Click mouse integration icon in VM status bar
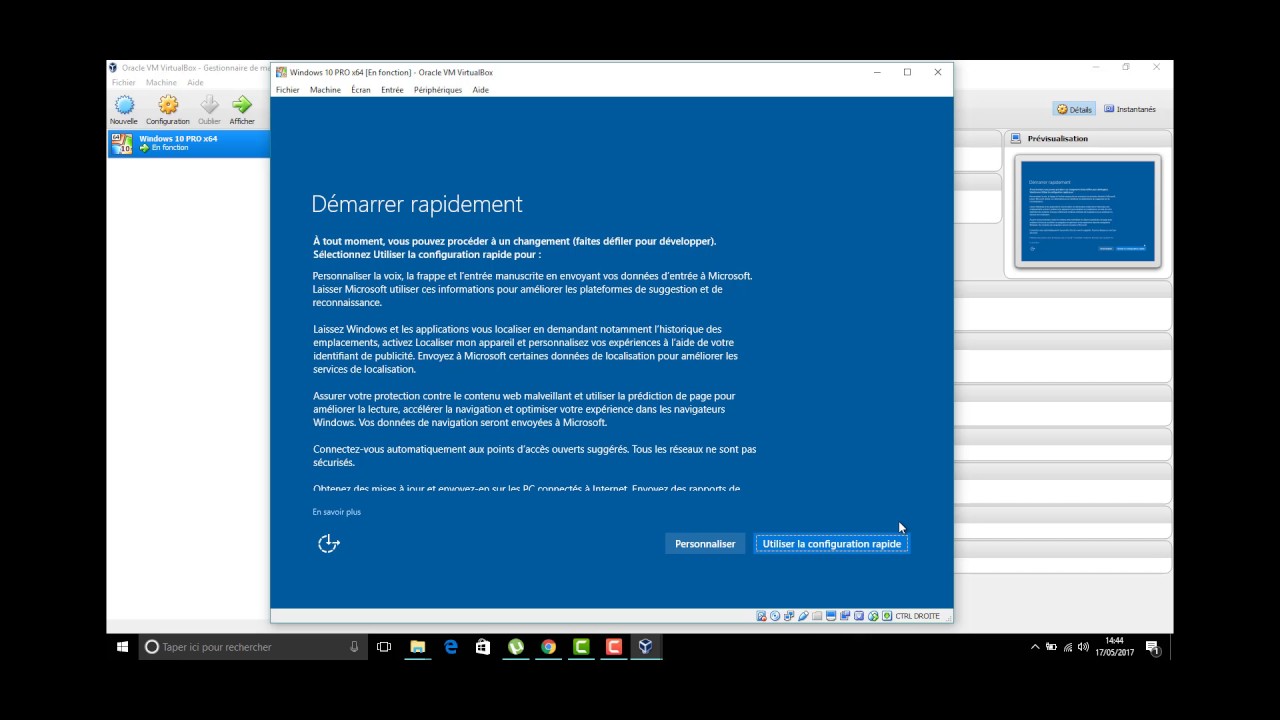Image resolution: width=1280 pixels, height=720 pixels. point(873,616)
